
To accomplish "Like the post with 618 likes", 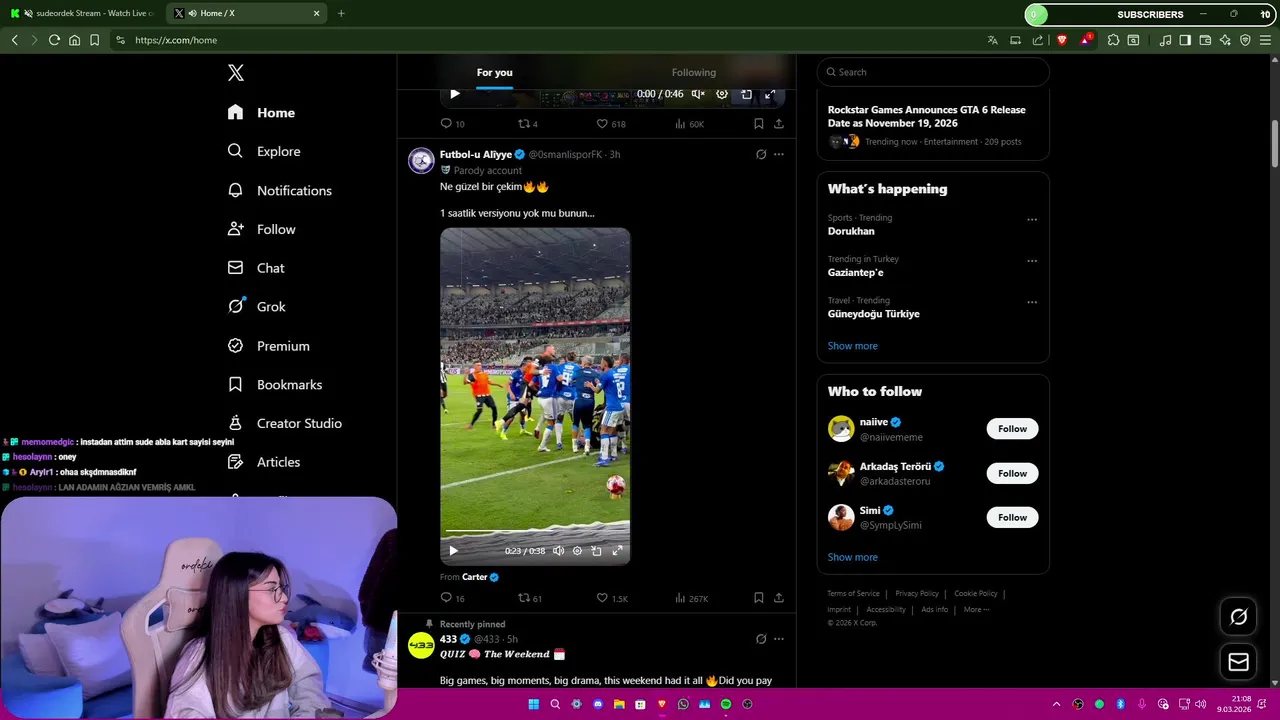I will pos(611,124).
